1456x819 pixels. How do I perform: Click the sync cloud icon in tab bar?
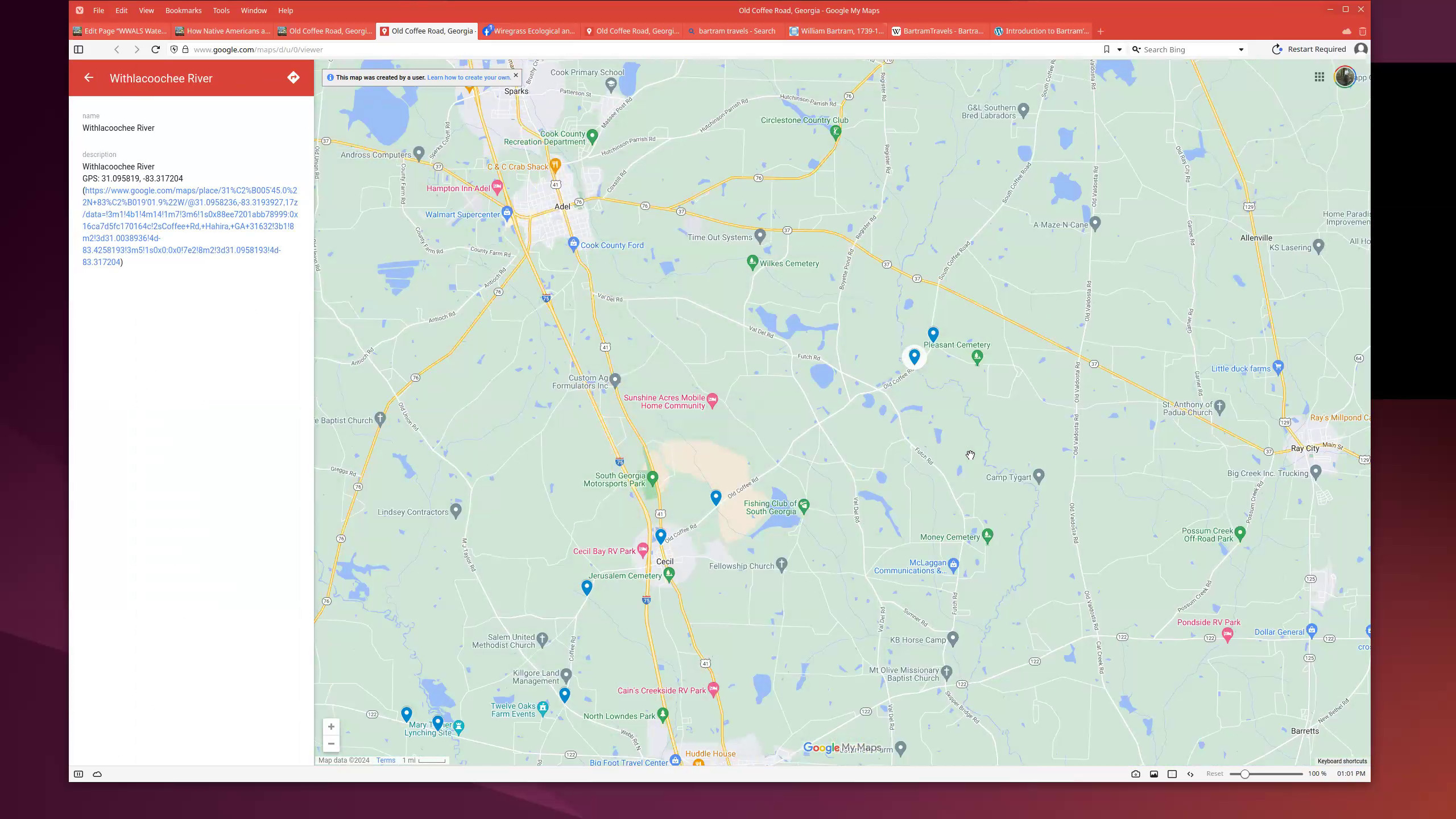pyautogui.click(x=1346, y=31)
